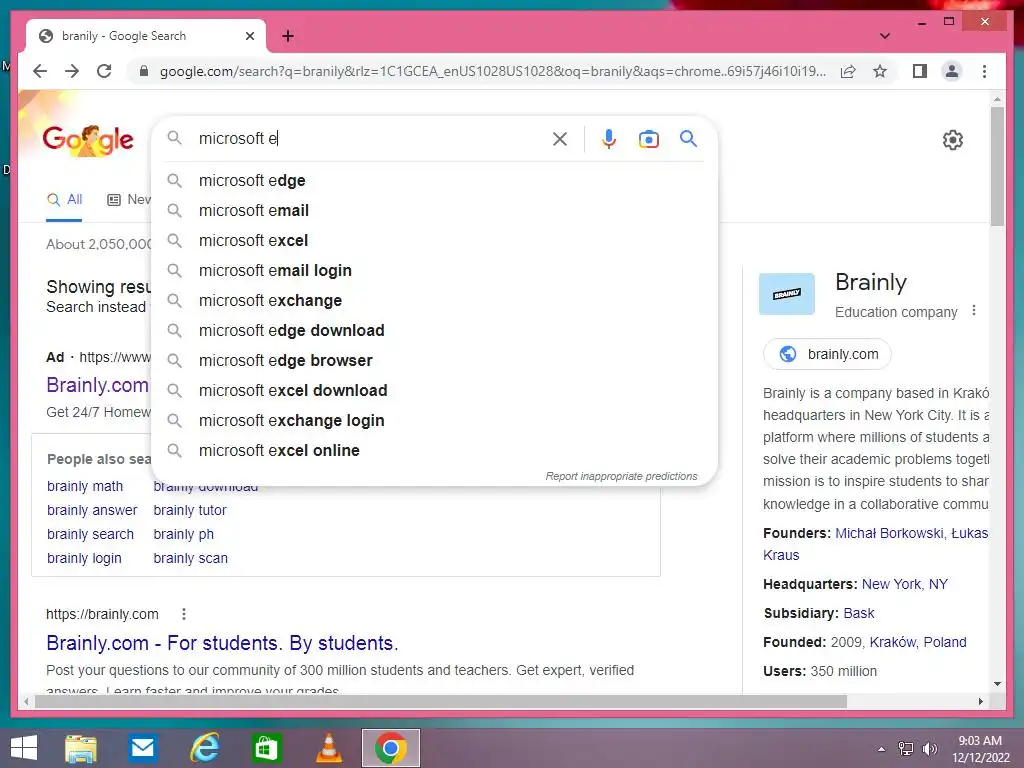Open network status in system tray

[906, 749]
